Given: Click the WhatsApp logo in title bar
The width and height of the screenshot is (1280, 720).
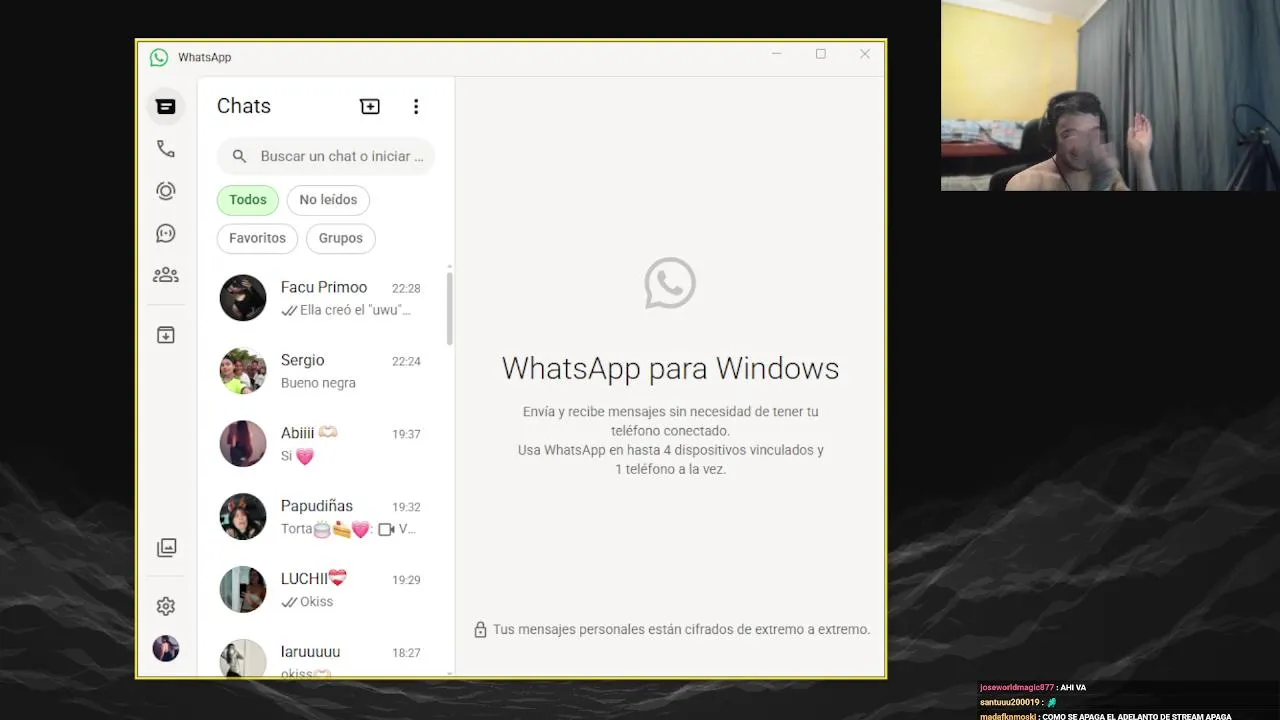Looking at the screenshot, I should pos(159,58).
